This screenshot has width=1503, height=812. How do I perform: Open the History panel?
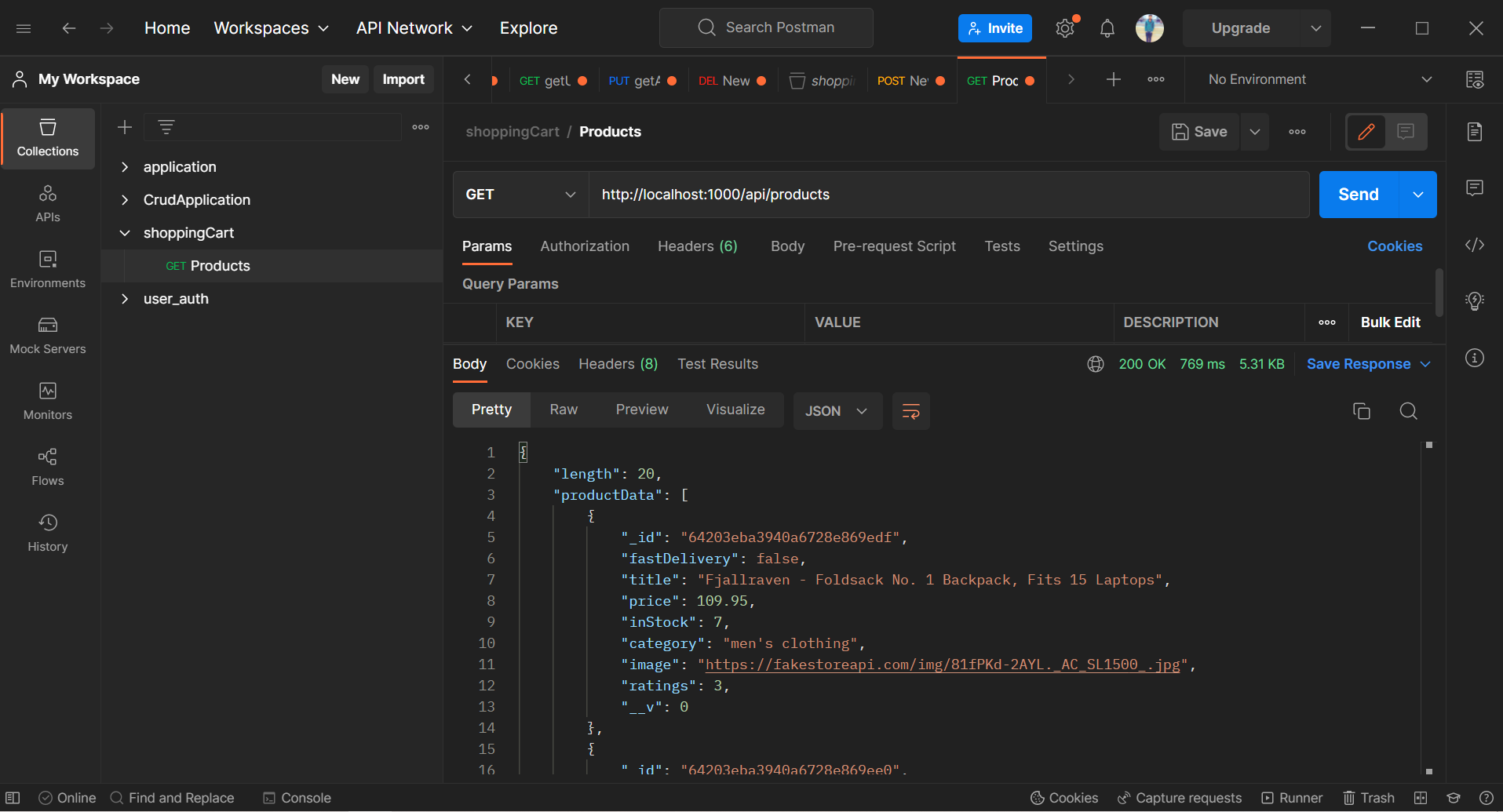pos(47,533)
